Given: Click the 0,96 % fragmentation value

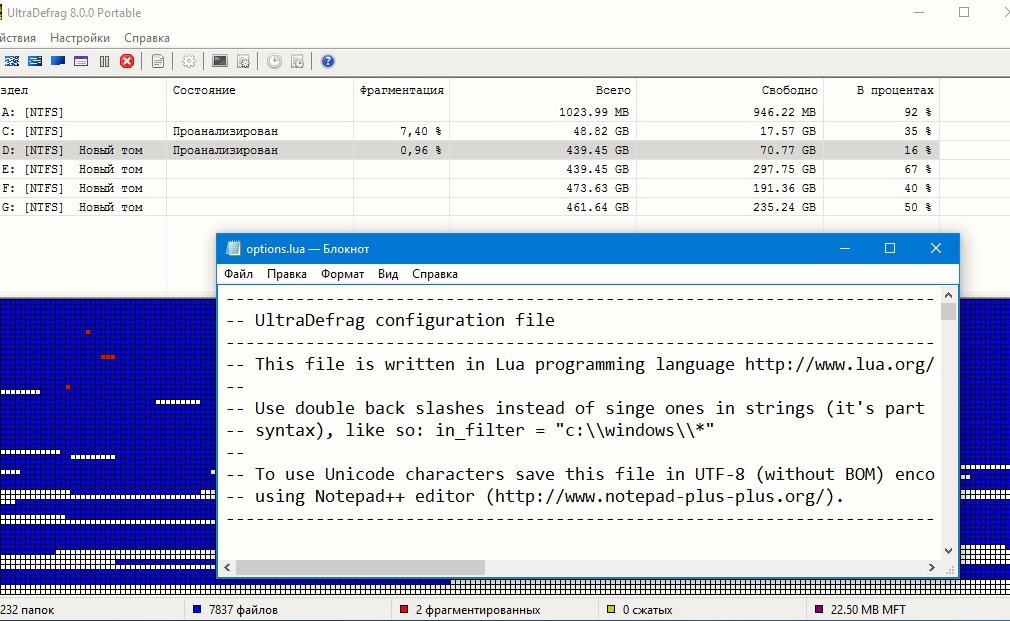Looking at the screenshot, I should pos(421,150).
